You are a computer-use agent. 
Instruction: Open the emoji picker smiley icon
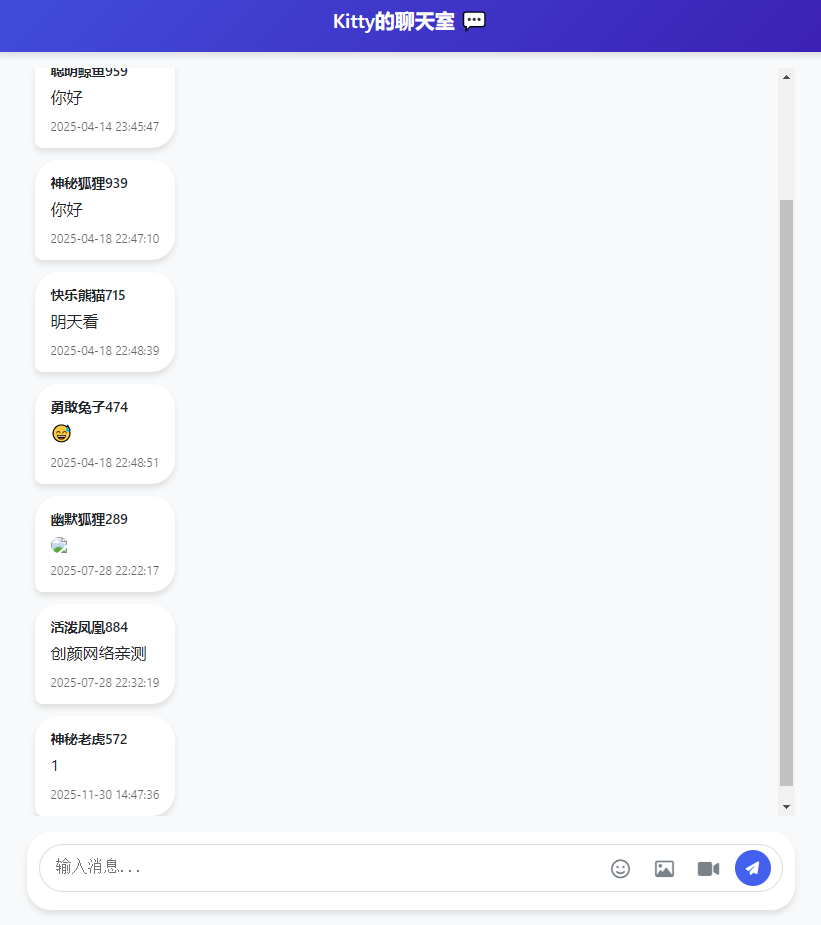tap(620, 868)
